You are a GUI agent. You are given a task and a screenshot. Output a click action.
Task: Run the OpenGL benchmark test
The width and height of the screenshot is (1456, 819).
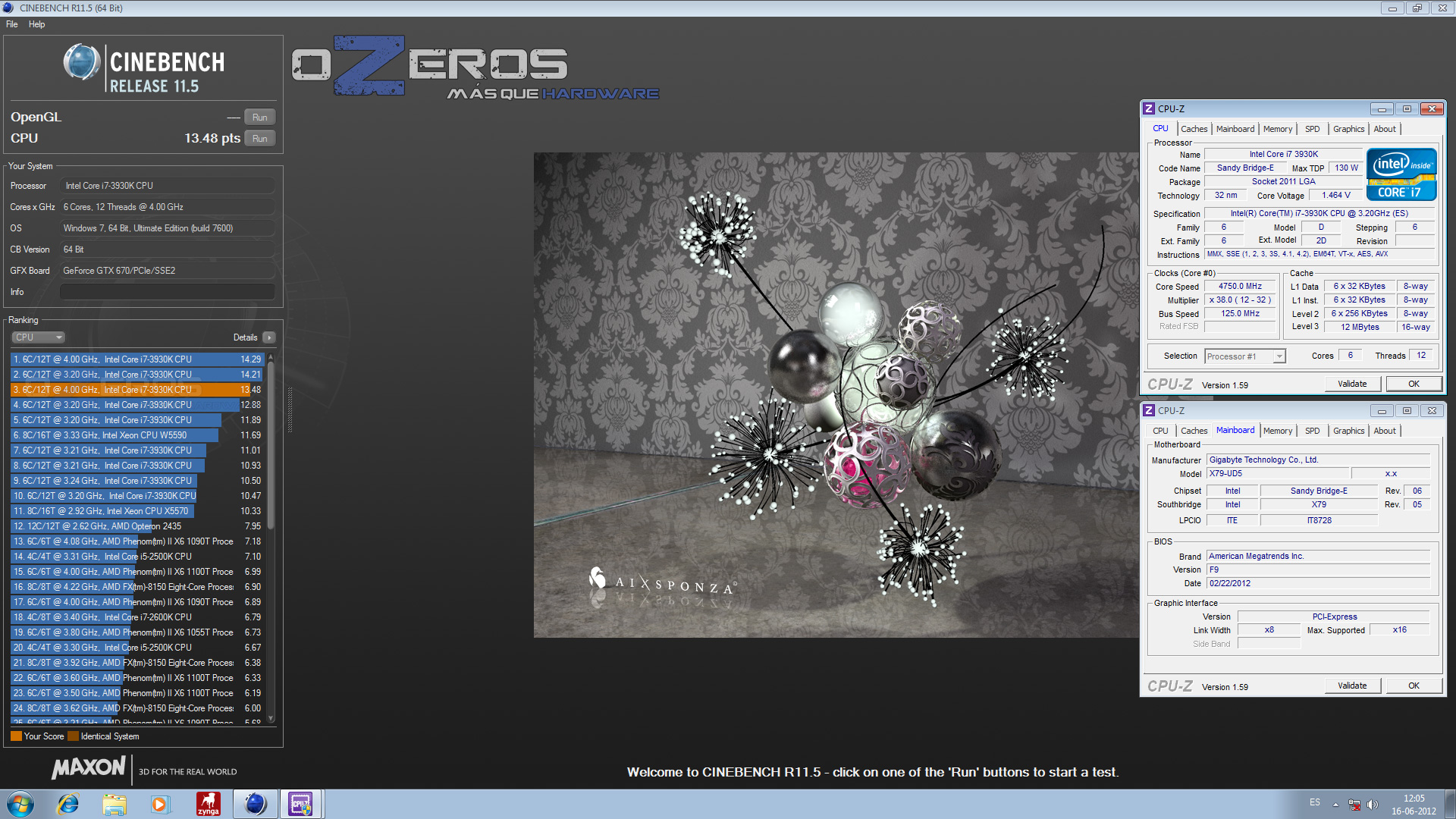(259, 118)
